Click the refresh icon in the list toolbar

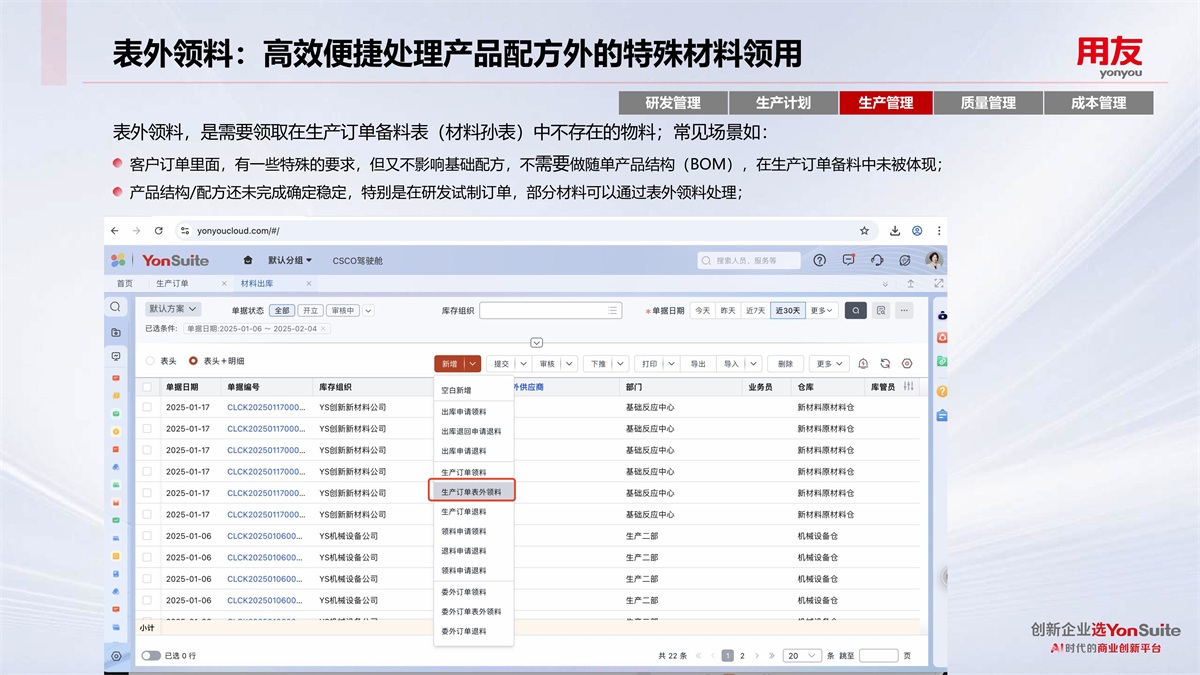[x=885, y=364]
